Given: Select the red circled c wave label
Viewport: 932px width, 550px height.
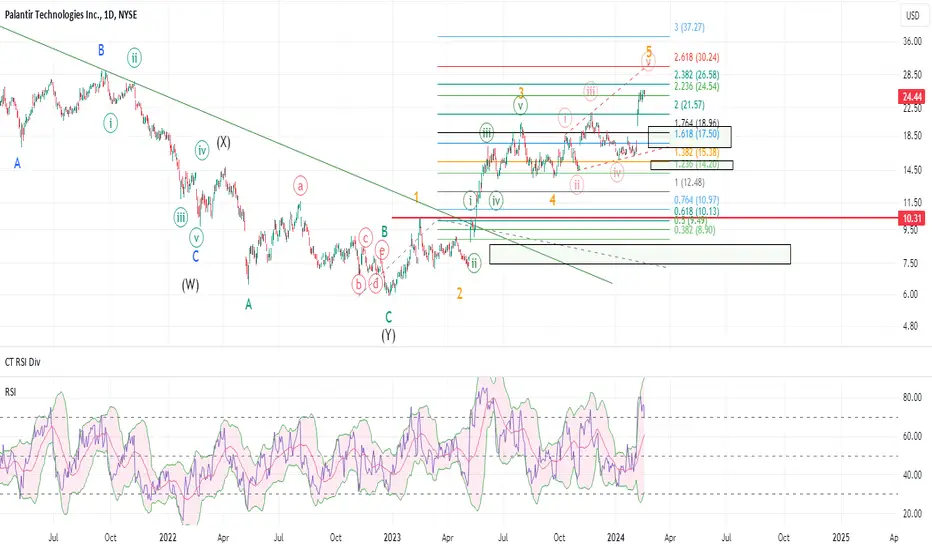Looking at the screenshot, I should tap(366, 239).
